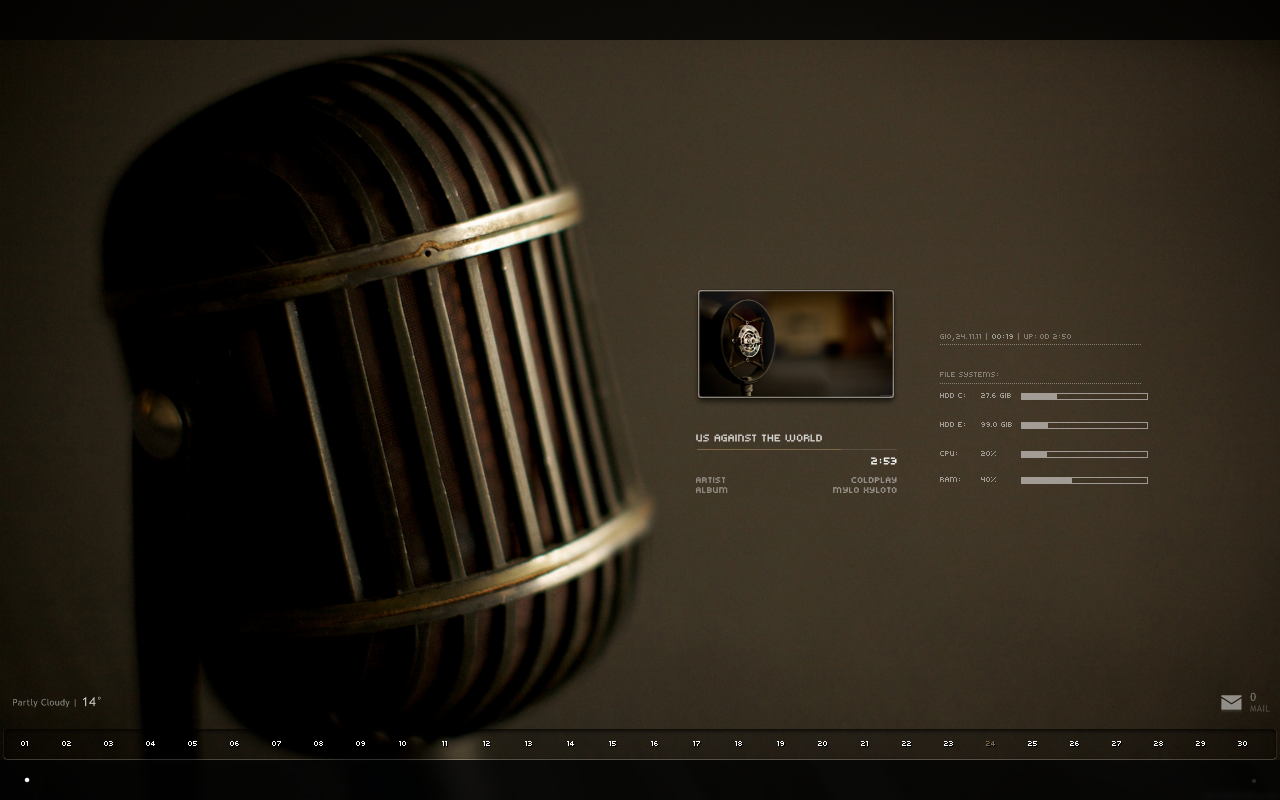Select calendar day 18
This screenshot has height=800, width=1280.
coord(738,743)
